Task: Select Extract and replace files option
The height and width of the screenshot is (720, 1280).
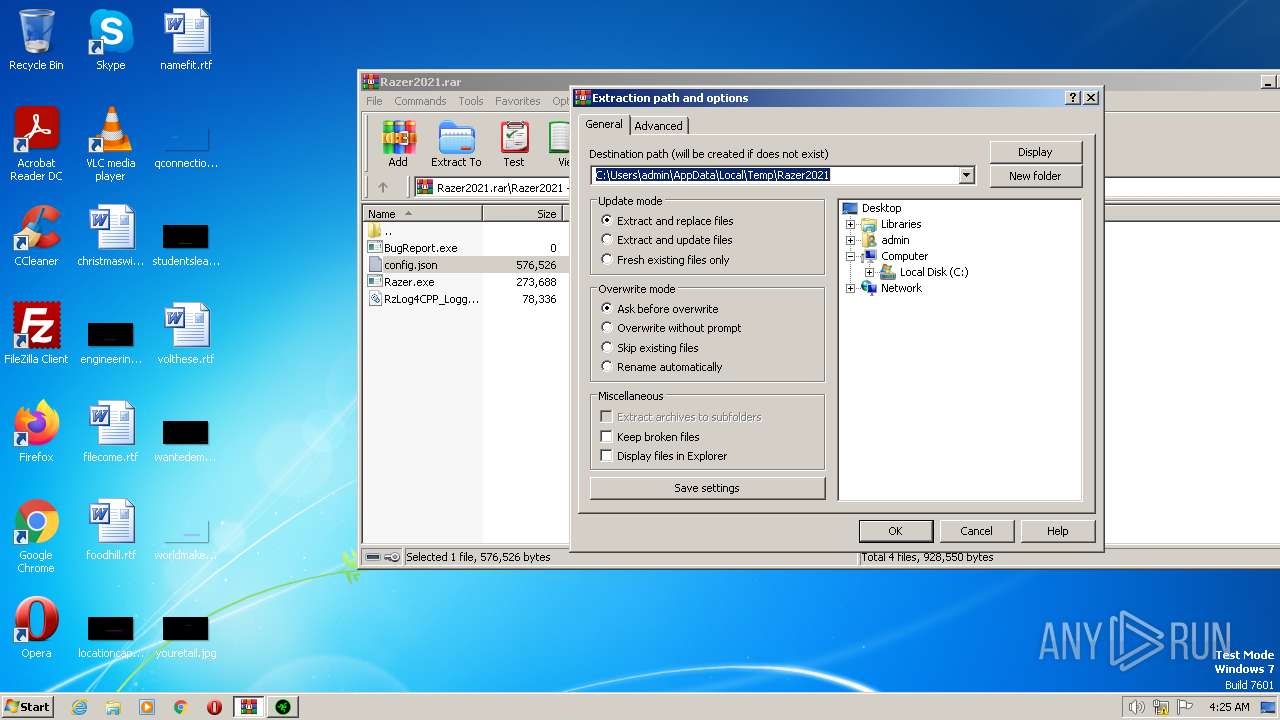Action: pyautogui.click(x=667, y=221)
